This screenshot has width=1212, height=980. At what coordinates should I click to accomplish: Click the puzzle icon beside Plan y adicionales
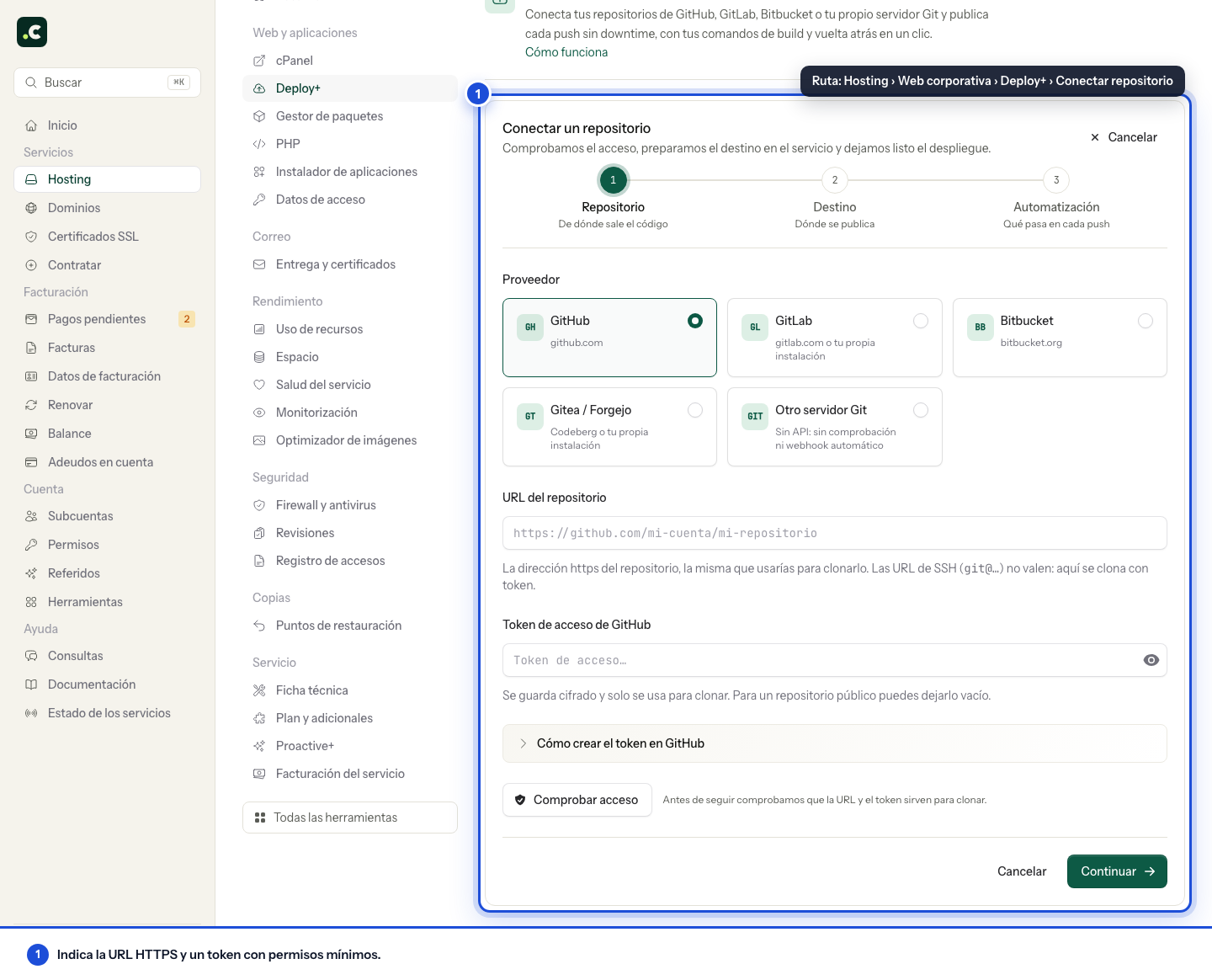tap(259, 718)
